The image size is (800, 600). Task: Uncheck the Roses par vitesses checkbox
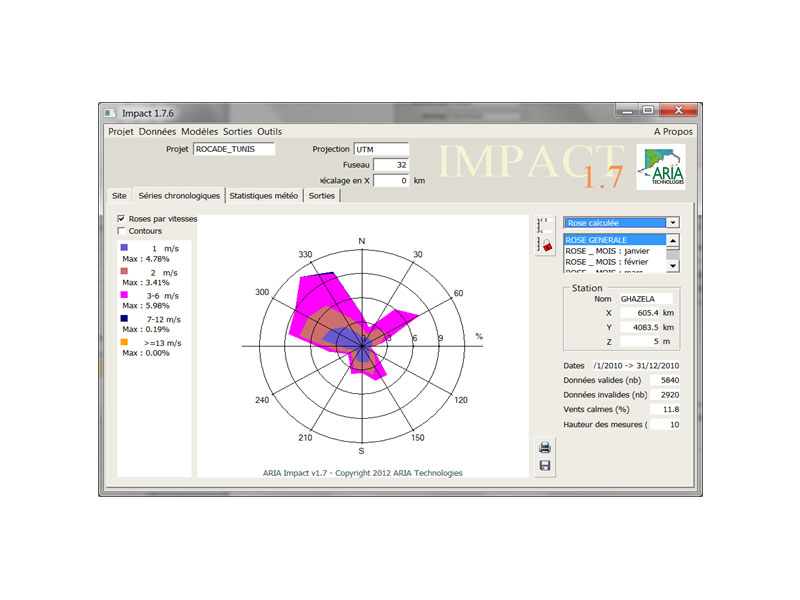click(121, 218)
